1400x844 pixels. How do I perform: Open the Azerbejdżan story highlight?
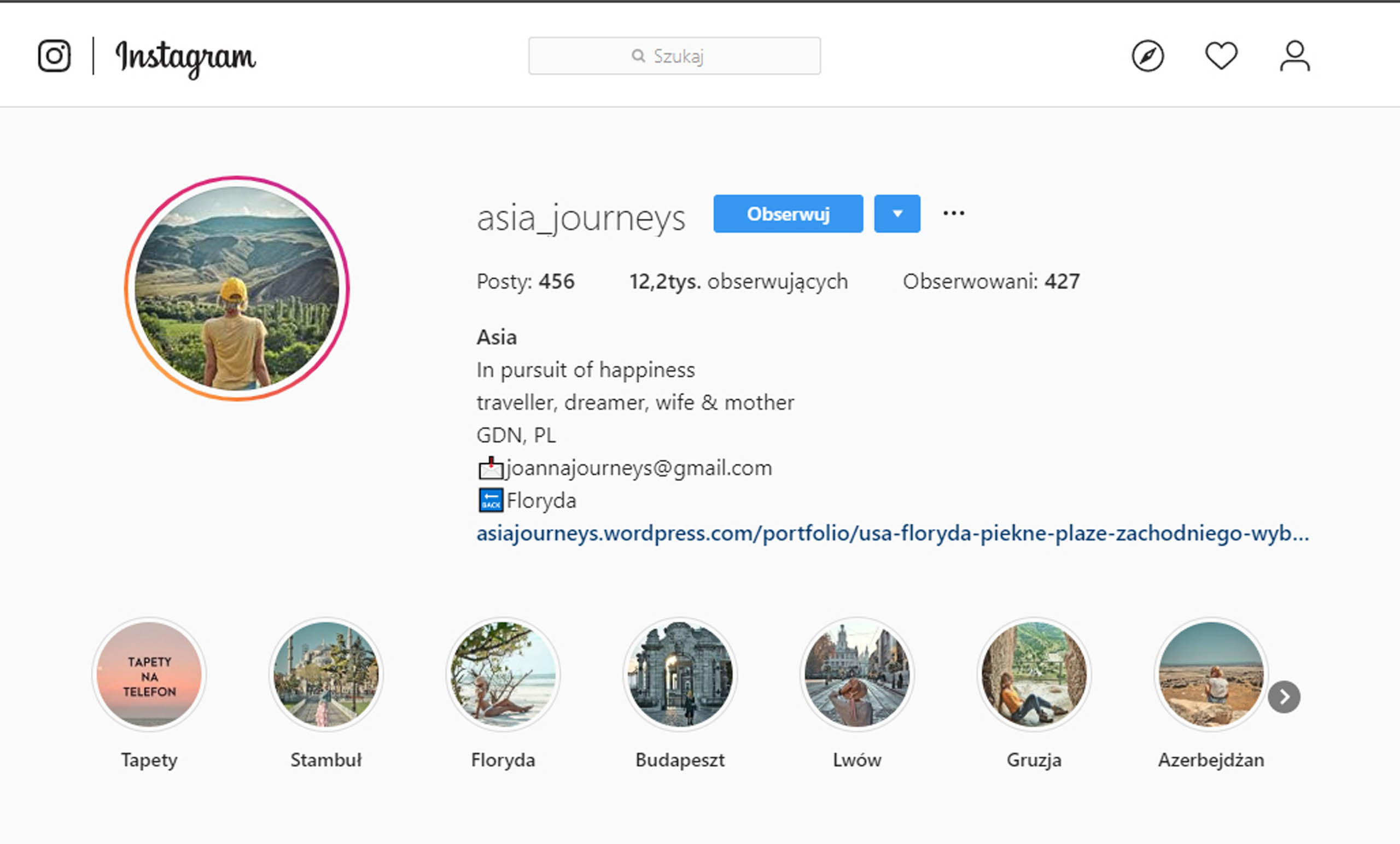(1211, 674)
